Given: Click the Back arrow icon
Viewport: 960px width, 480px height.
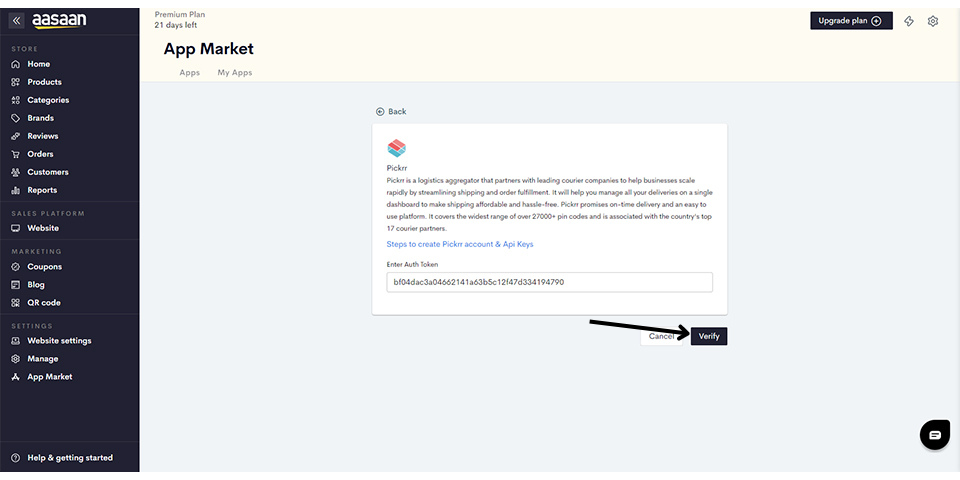Looking at the screenshot, I should [380, 111].
